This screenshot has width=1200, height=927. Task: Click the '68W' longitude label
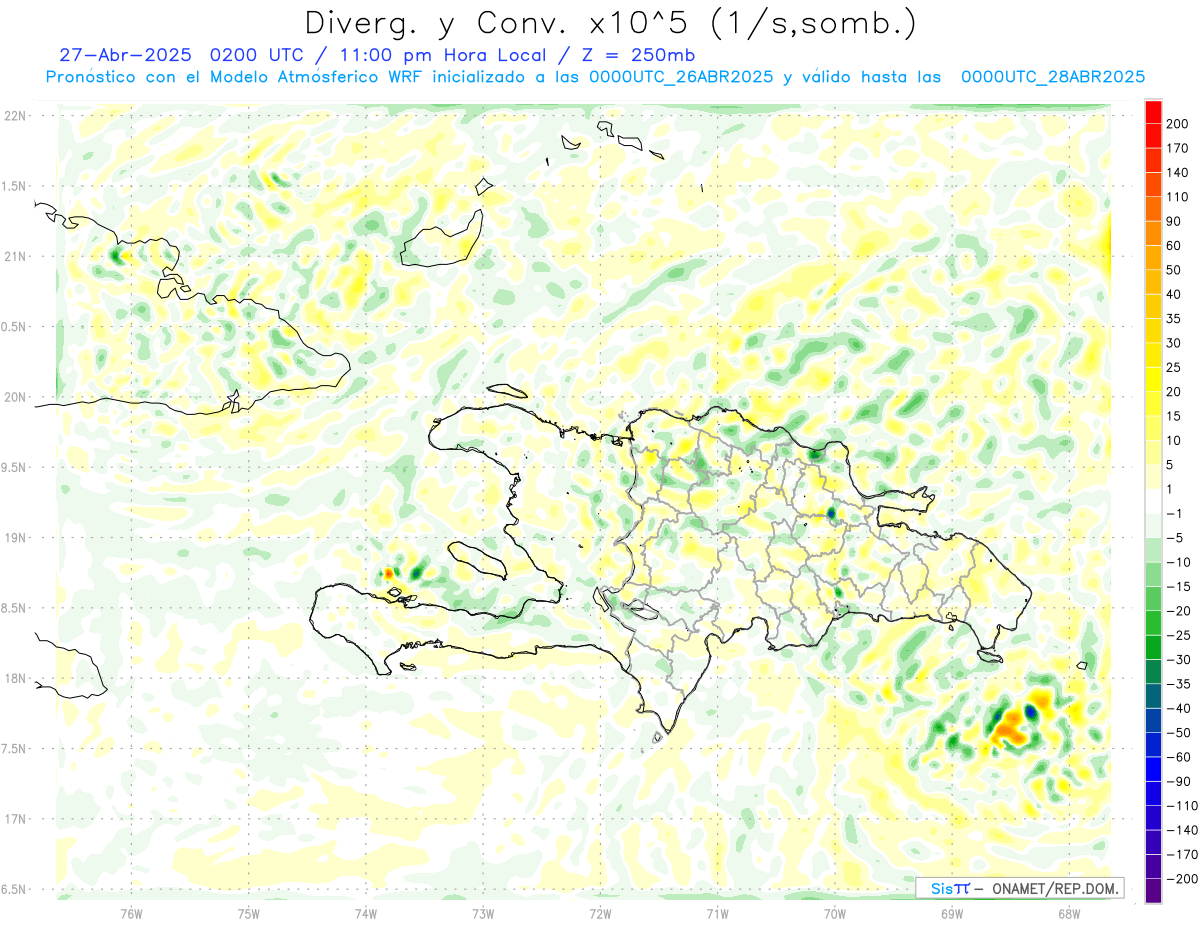tap(1069, 913)
